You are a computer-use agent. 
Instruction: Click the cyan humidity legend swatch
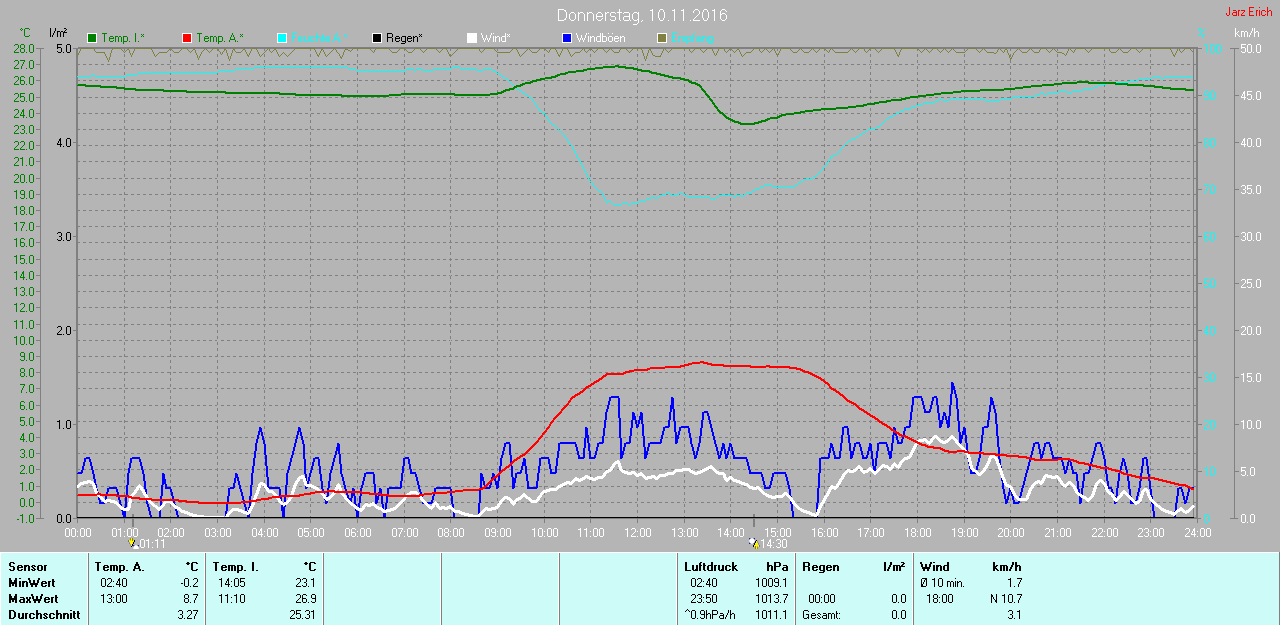pyautogui.click(x=282, y=38)
